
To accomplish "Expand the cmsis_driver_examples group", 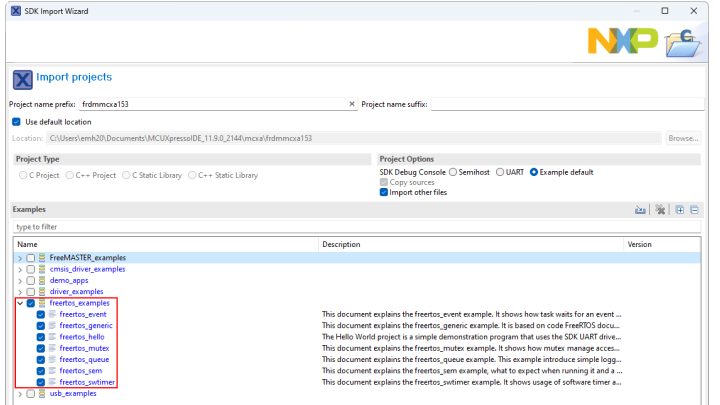I will coord(20,269).
